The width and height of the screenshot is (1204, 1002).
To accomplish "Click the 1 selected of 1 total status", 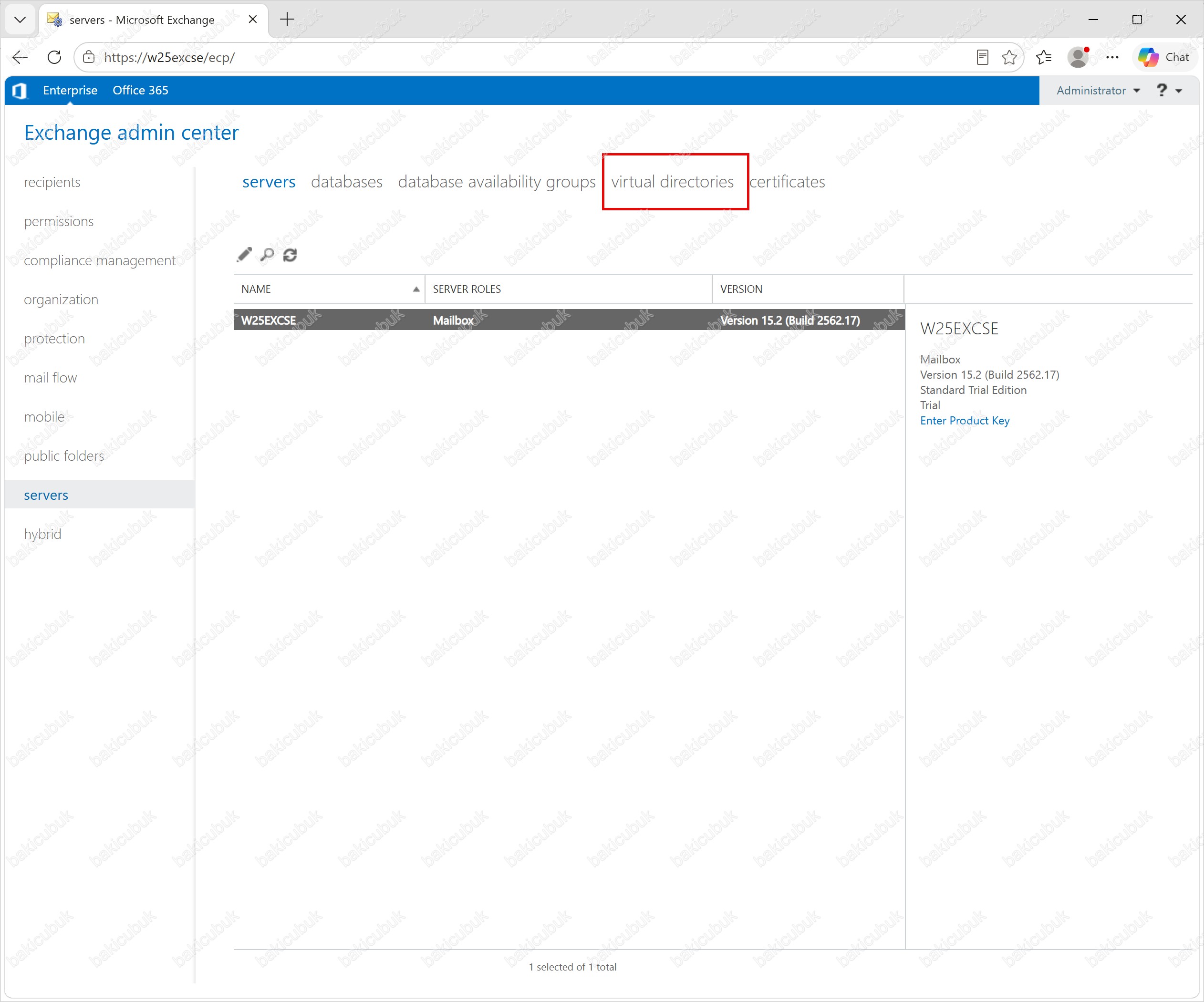I will pos(572,966).
